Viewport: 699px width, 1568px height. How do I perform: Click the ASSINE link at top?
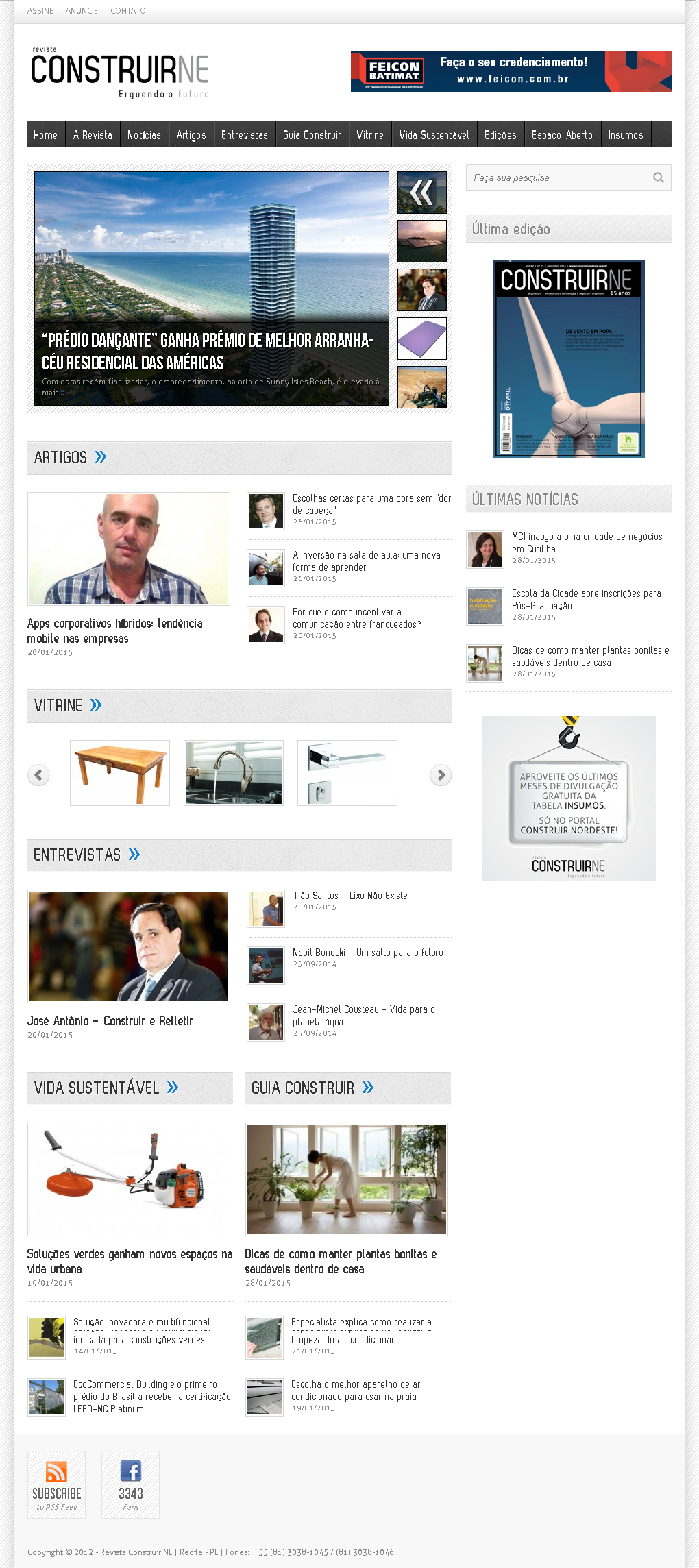[x=40, y=11]
